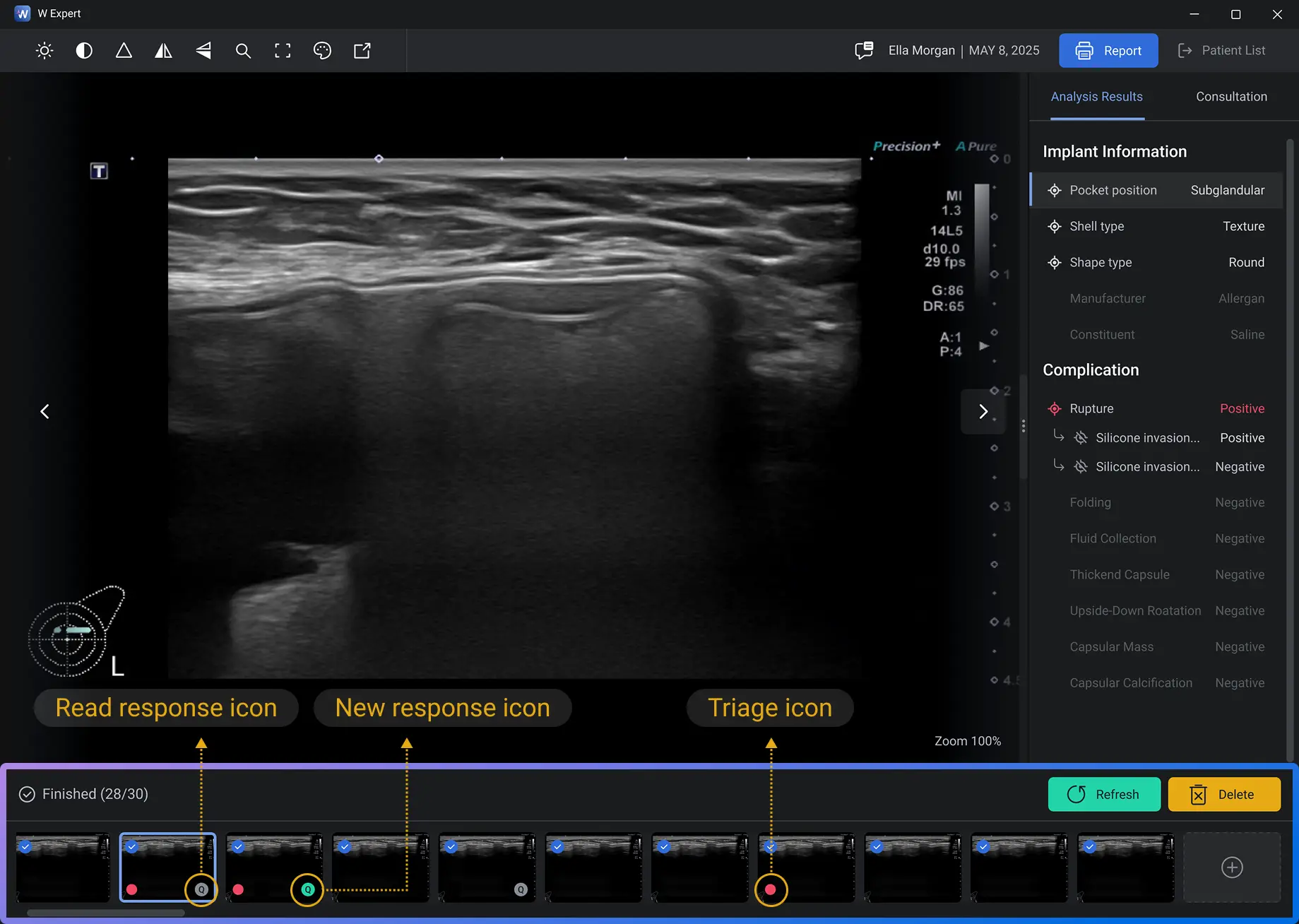Select the magnifier zoom tool
1299x924 pixels.
point(243,51)
